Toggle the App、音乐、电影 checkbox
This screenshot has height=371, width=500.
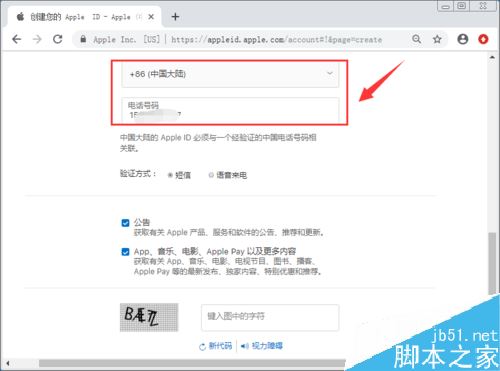125,252
